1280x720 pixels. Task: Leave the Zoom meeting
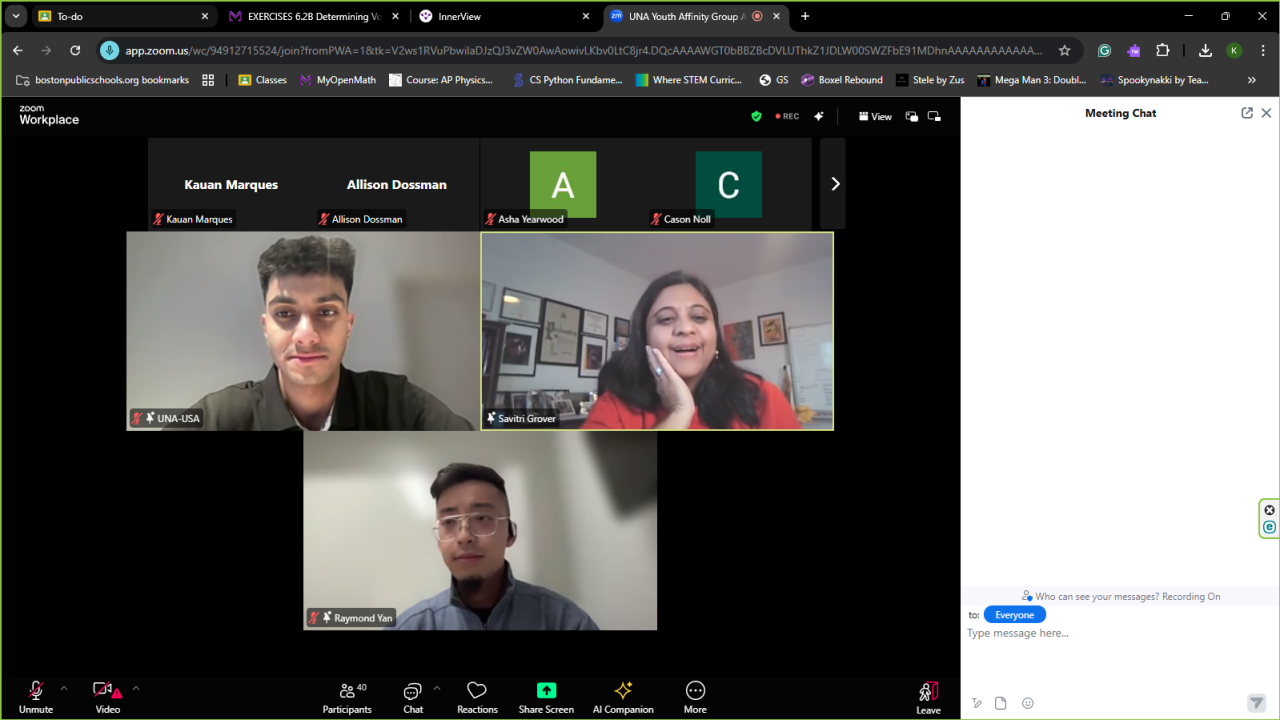(928, 697)
